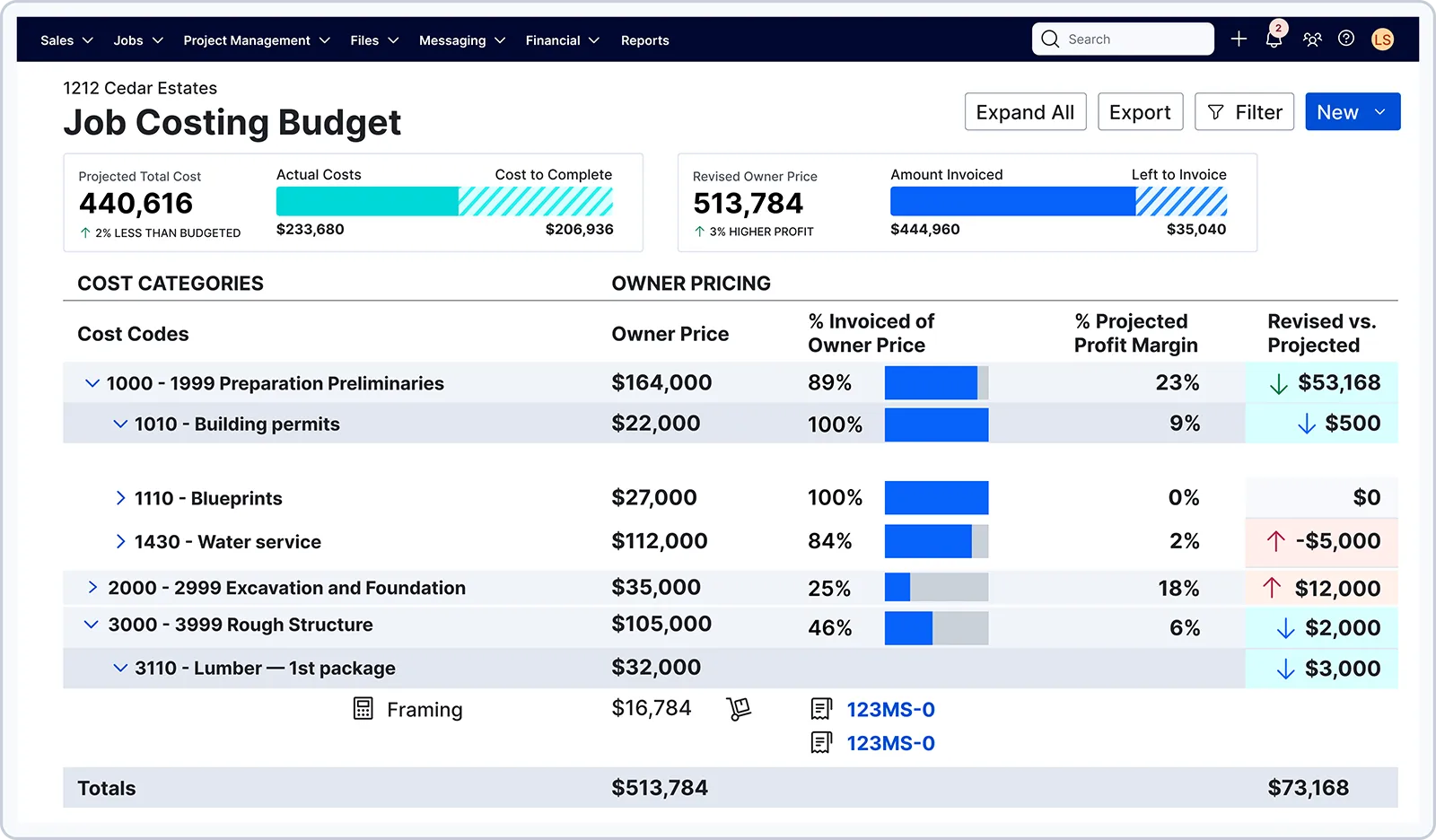This screenshot has width=1436, height=840.
Task: Open the notifications bell icon
Action: point(1274,39)
